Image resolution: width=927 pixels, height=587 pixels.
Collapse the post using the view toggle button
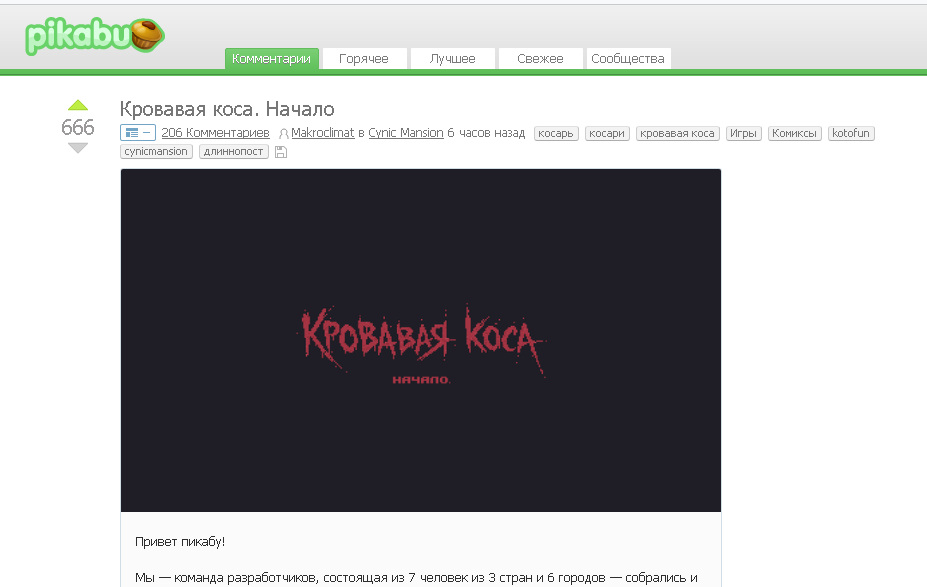(137, 133)
